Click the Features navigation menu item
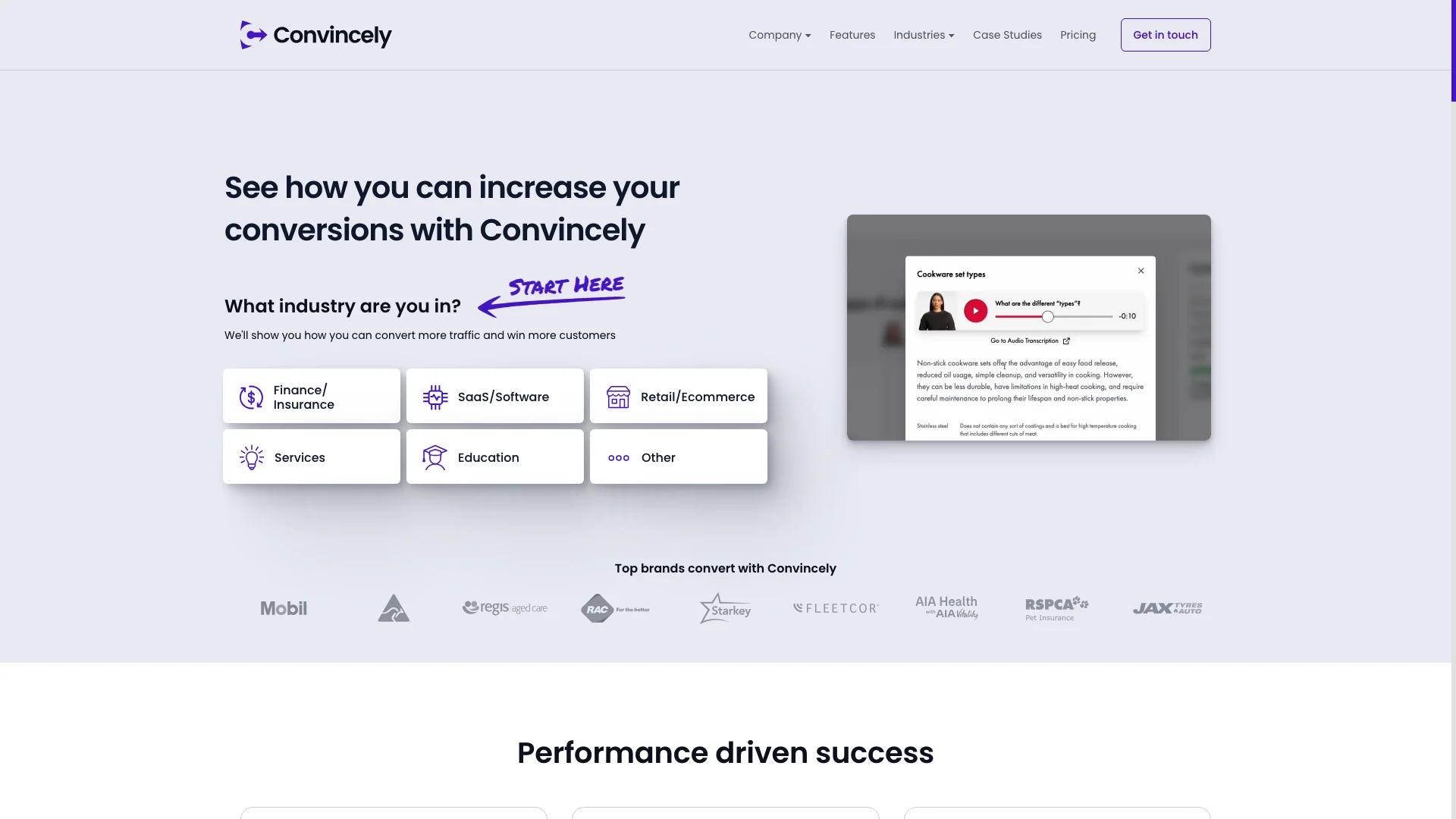 click(852, 34)
